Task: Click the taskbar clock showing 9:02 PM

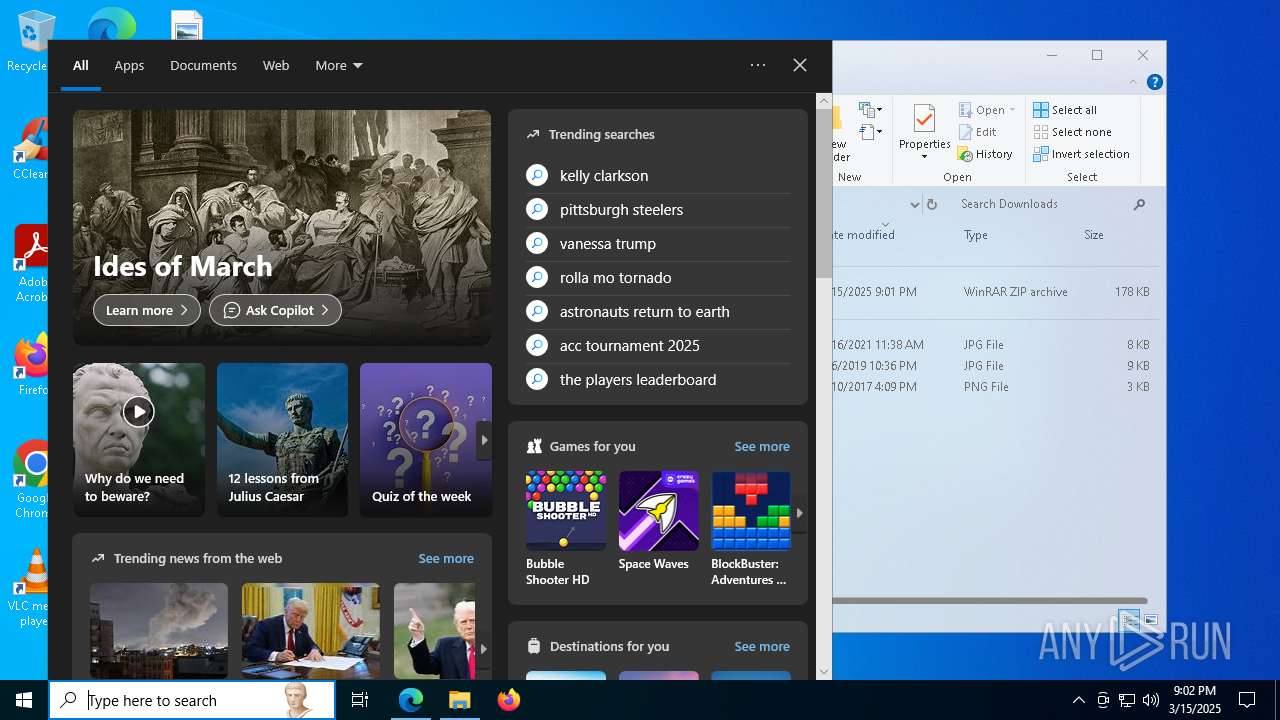Action: click(x=1194, y=700)
